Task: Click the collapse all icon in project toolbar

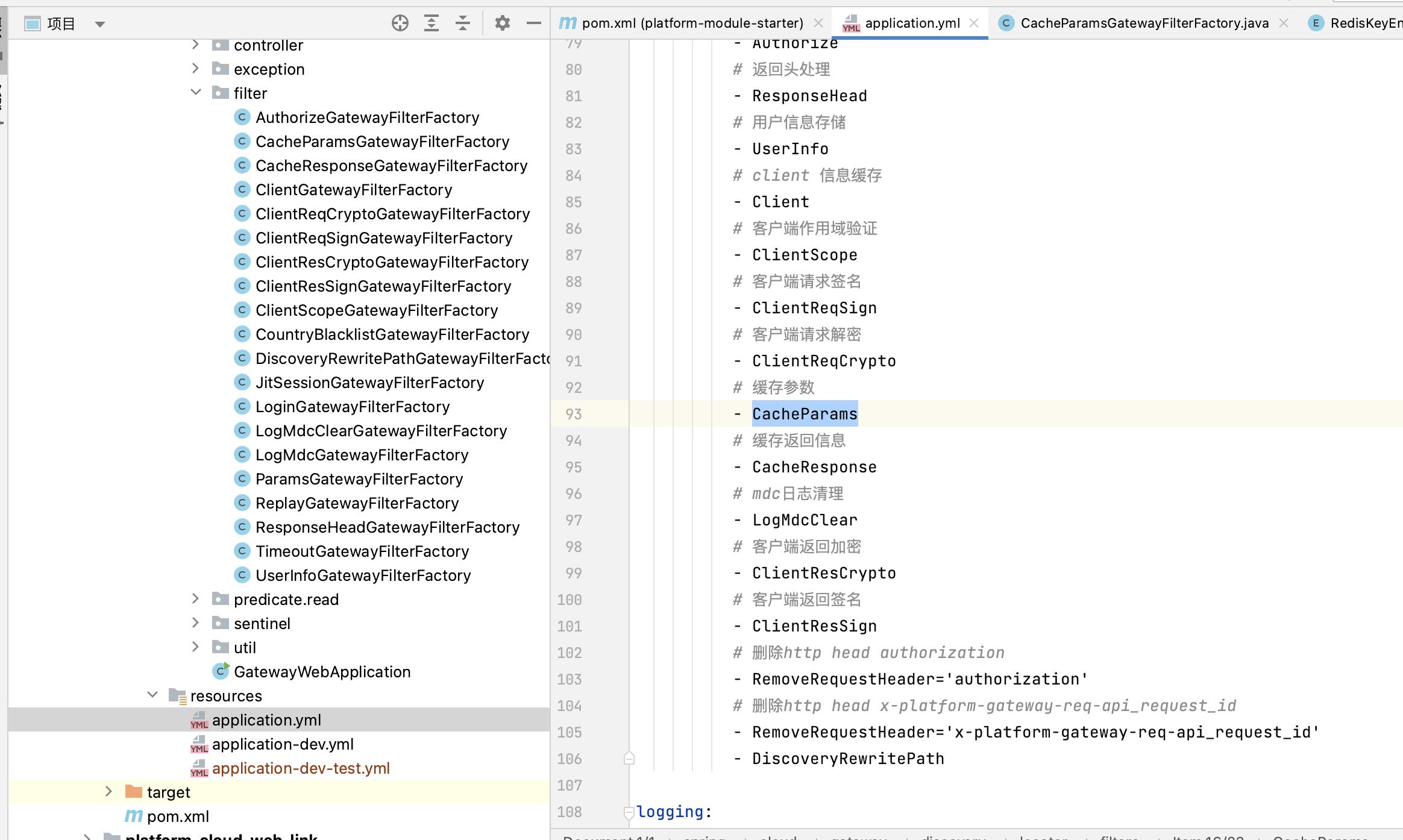Action: point(463,24)
